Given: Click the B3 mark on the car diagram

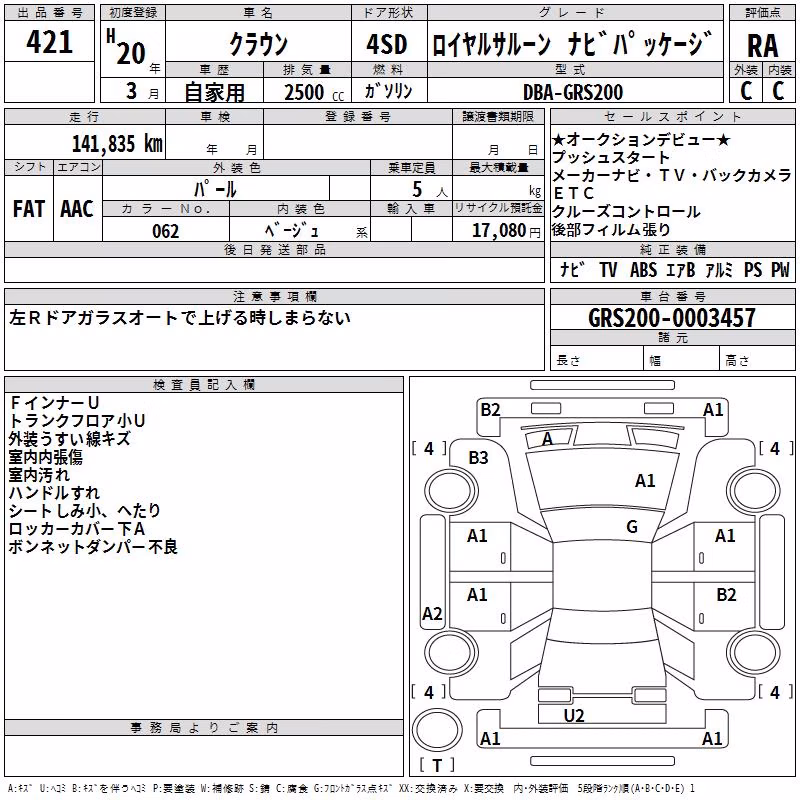Looking at the screenshot, I should click(478, 458).
